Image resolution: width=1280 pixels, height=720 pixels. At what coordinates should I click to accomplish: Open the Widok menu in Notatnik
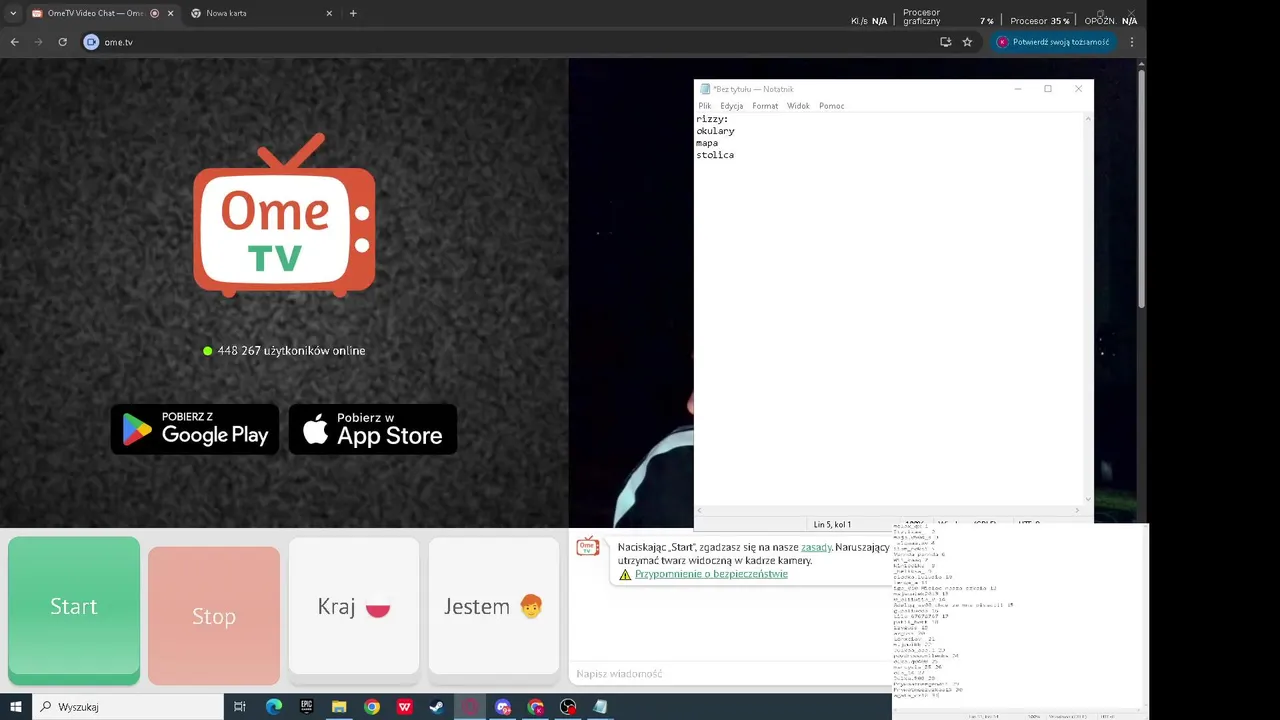[798, 106]
